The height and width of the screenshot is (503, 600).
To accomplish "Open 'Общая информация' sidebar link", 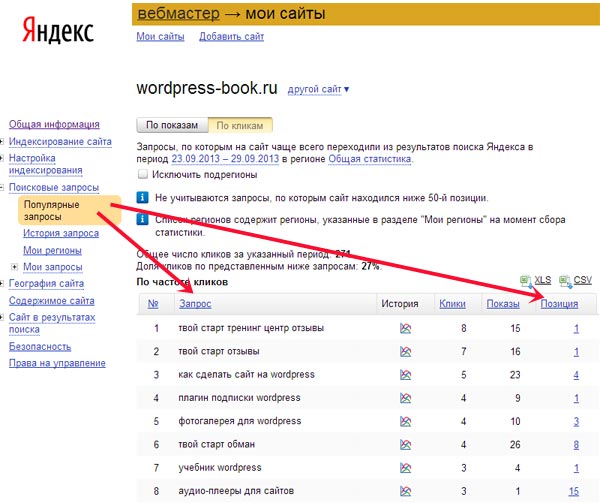I will coord(54,124).
